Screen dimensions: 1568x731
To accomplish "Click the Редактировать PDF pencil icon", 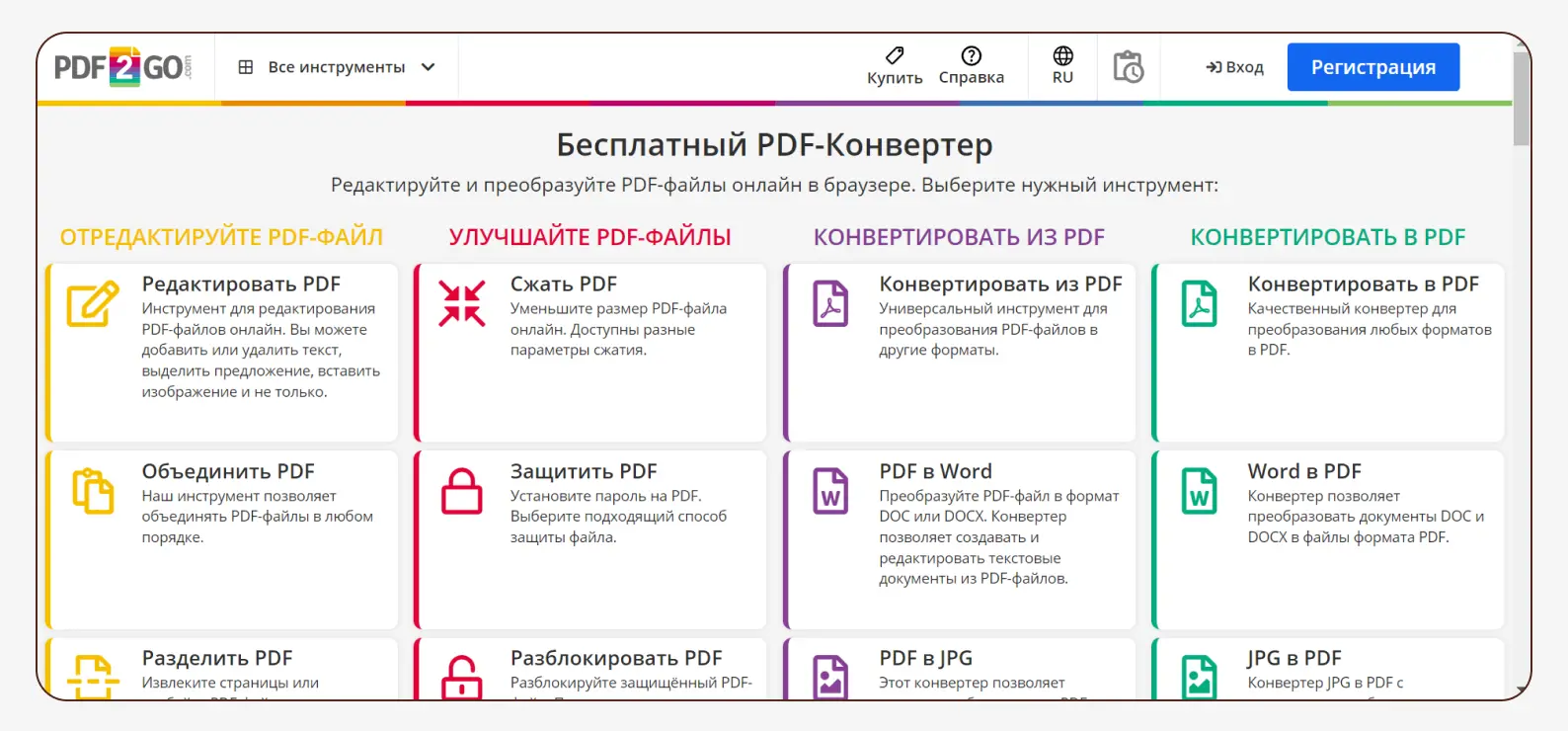I will click(x=93, y=303).
